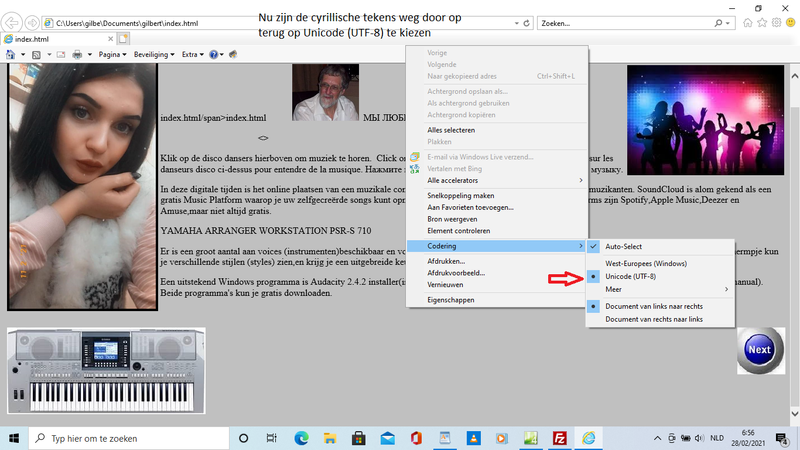Launch Microsoft Edge from taskbar
Screen dimensions: 800x450
tap(301, 438)
